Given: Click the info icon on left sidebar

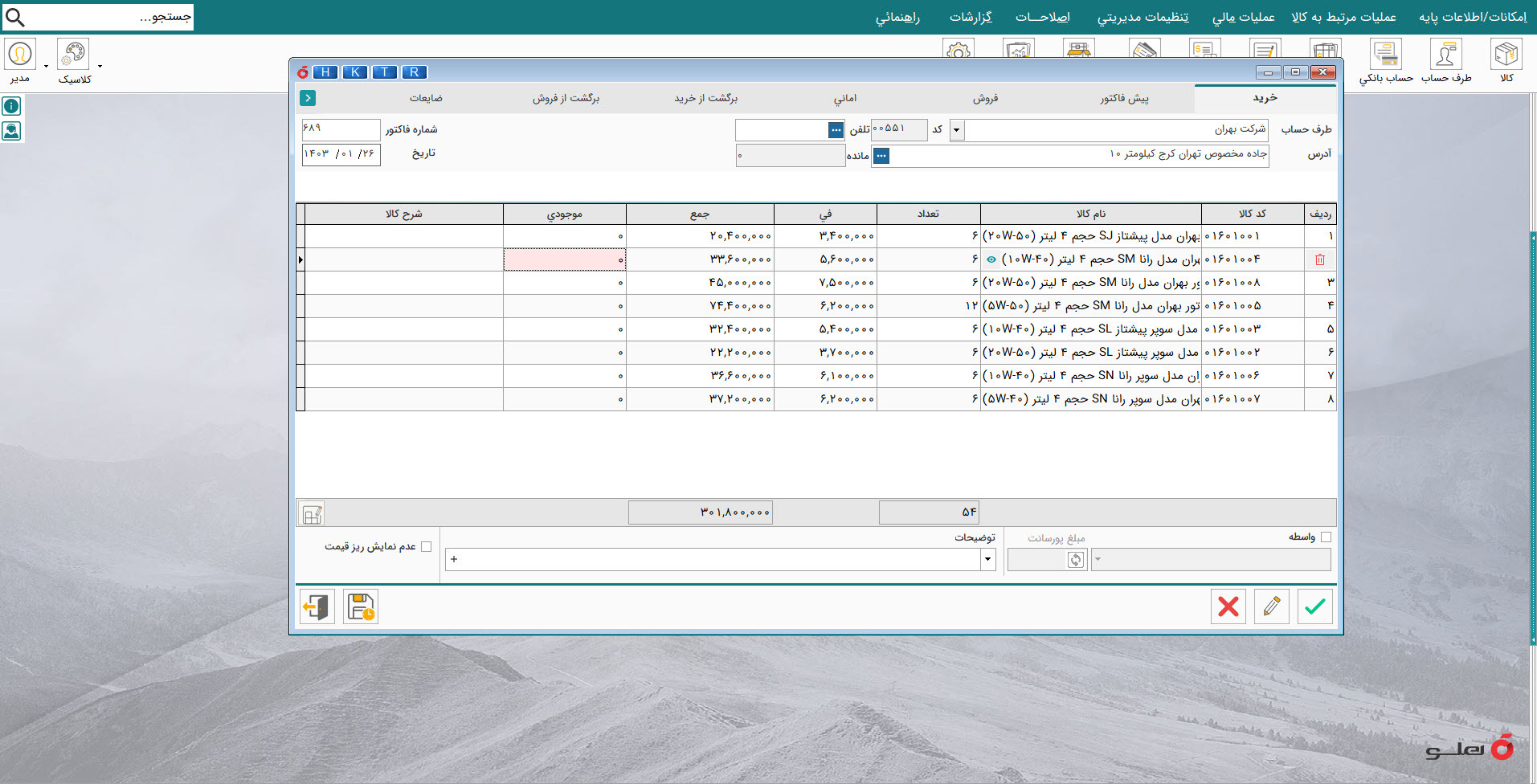Looking at the screenshot, I should point(11,106).
